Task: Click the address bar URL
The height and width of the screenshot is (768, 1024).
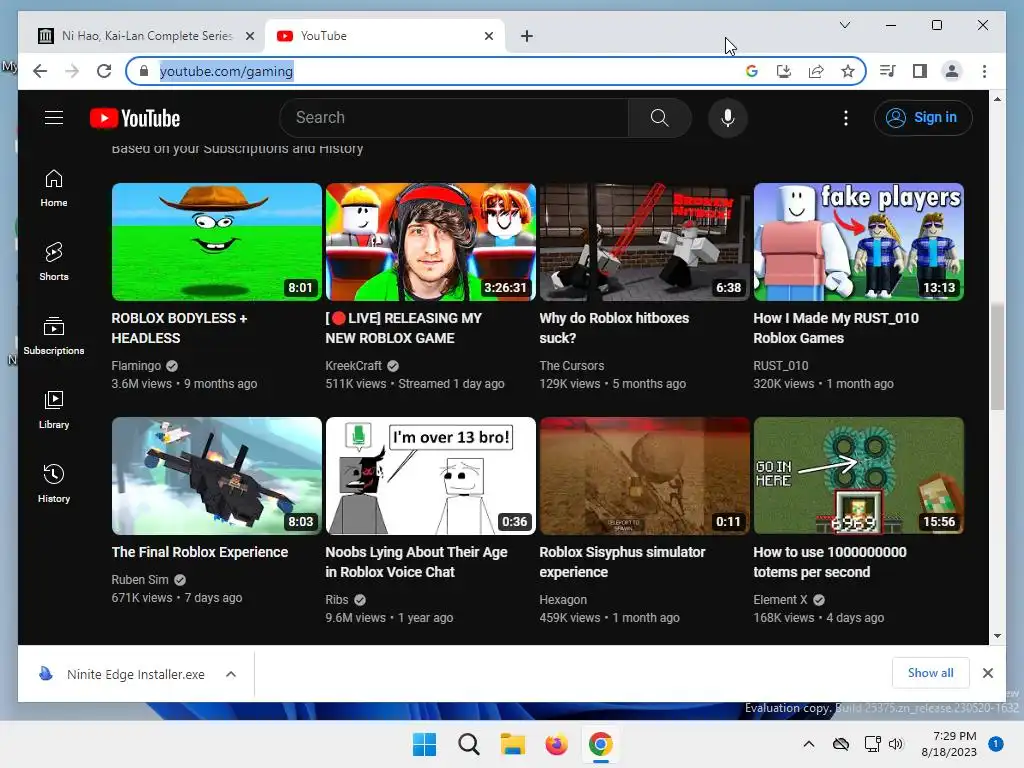Action: [226, 71]
